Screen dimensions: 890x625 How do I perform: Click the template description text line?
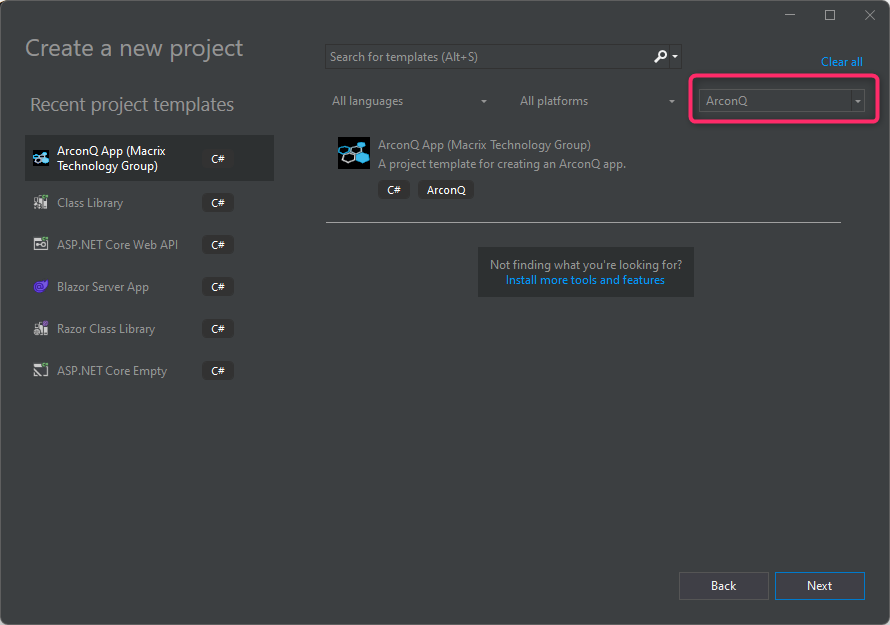click(502, 164)
